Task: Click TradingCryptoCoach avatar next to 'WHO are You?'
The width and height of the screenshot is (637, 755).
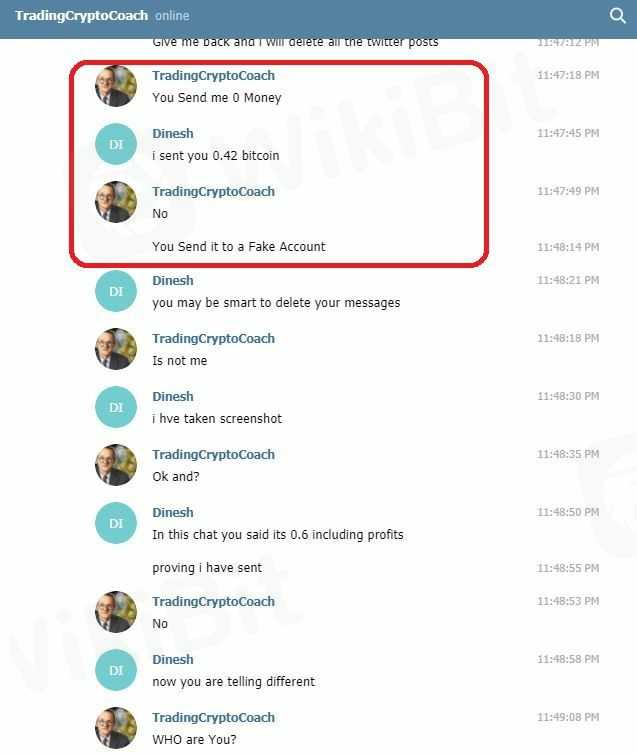Action: pyautogui.click(x=116, y=728)
